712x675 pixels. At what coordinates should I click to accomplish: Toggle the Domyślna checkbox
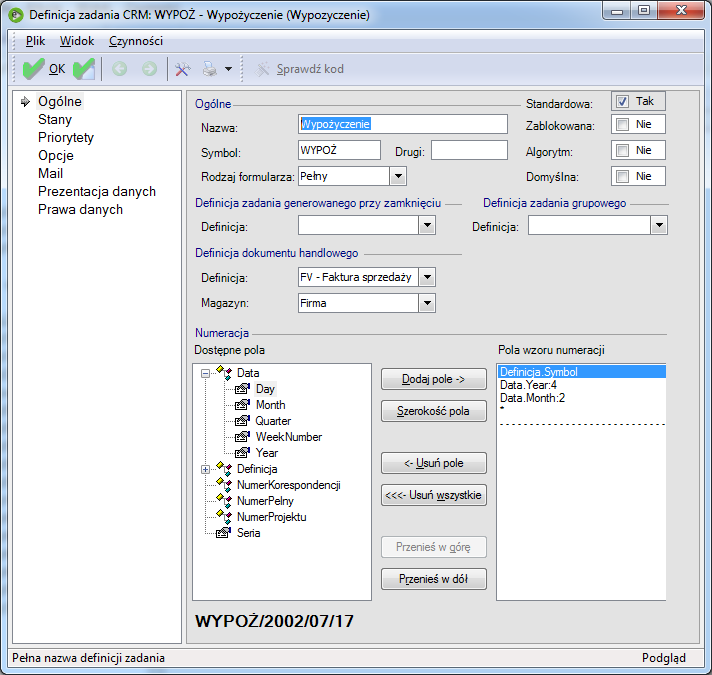pyautogui.click(x=623, y=176)
